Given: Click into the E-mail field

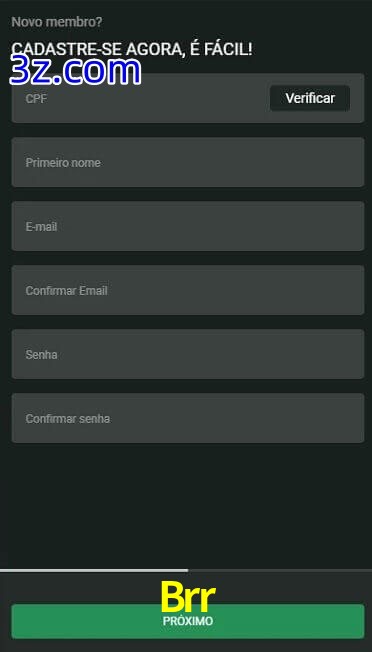Looking at the screenshot, I should coord(188,226).
